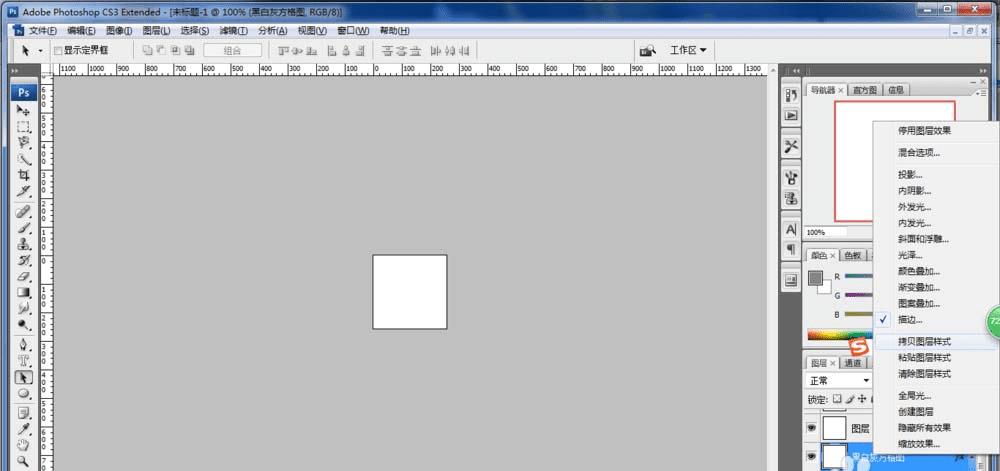
Task: Open the 滤镜(T) menu
Action: coord(233,31)
